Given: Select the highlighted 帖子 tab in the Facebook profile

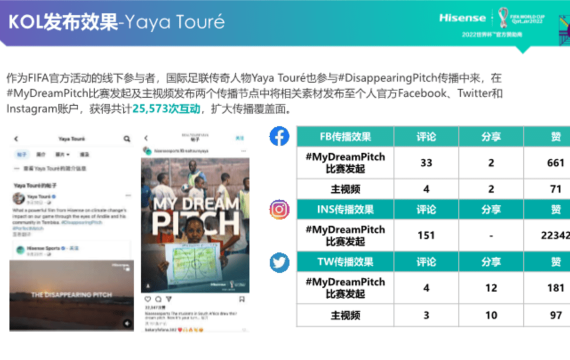Looking at the screenshot, I should [22, 154].
